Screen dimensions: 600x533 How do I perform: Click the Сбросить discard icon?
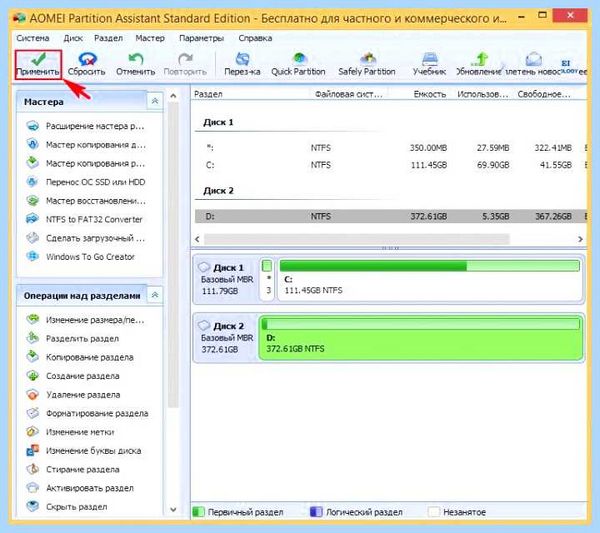pos(87,59)
